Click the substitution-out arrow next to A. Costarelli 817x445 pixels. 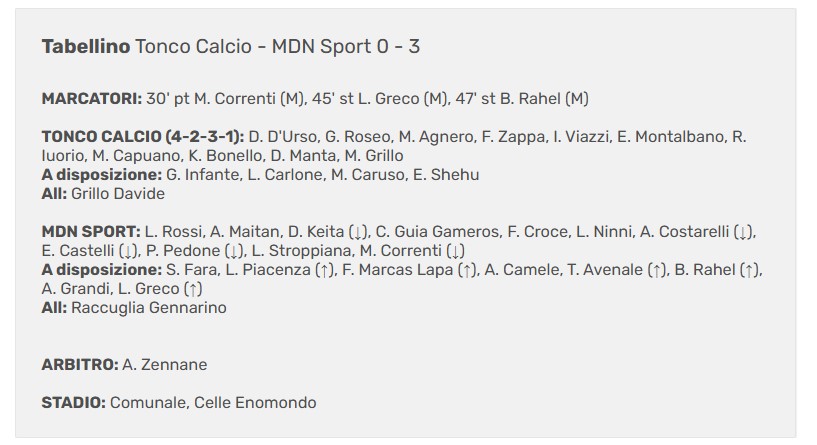[742, 232]
